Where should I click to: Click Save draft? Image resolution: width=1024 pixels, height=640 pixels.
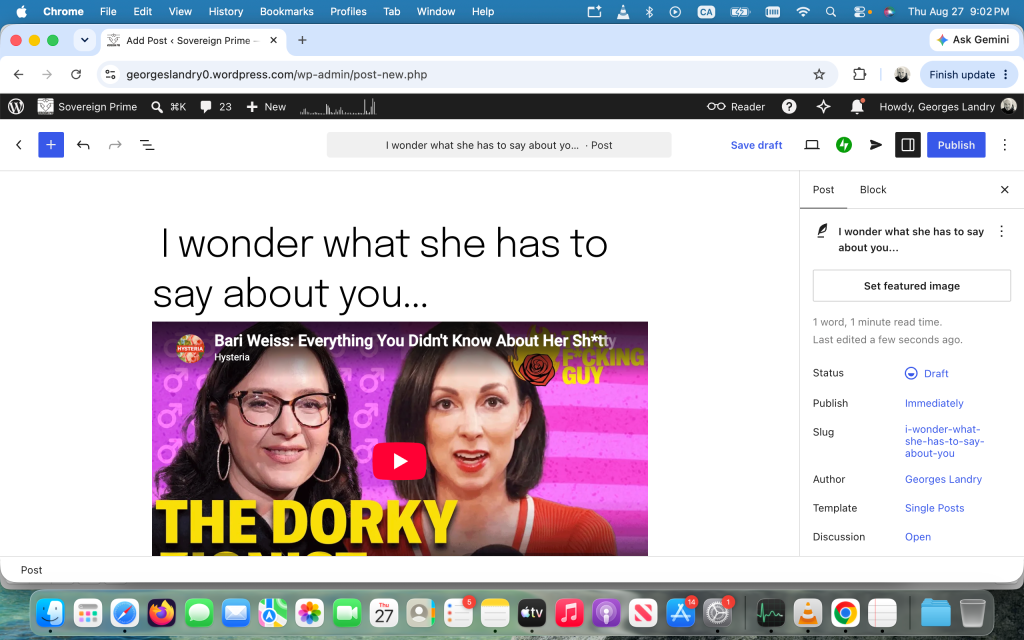point(756,145)
